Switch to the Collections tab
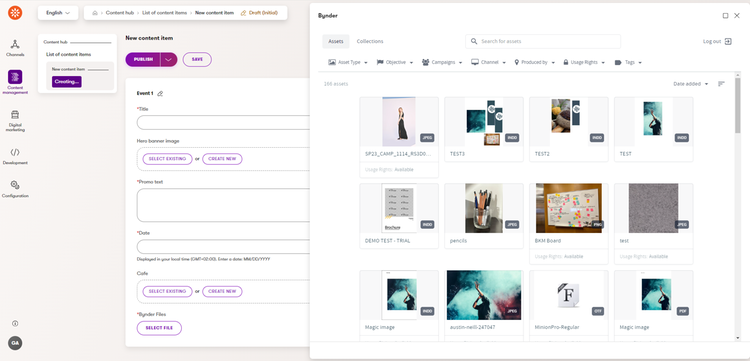Screen dimensions: 750x361 click(370, 42)
